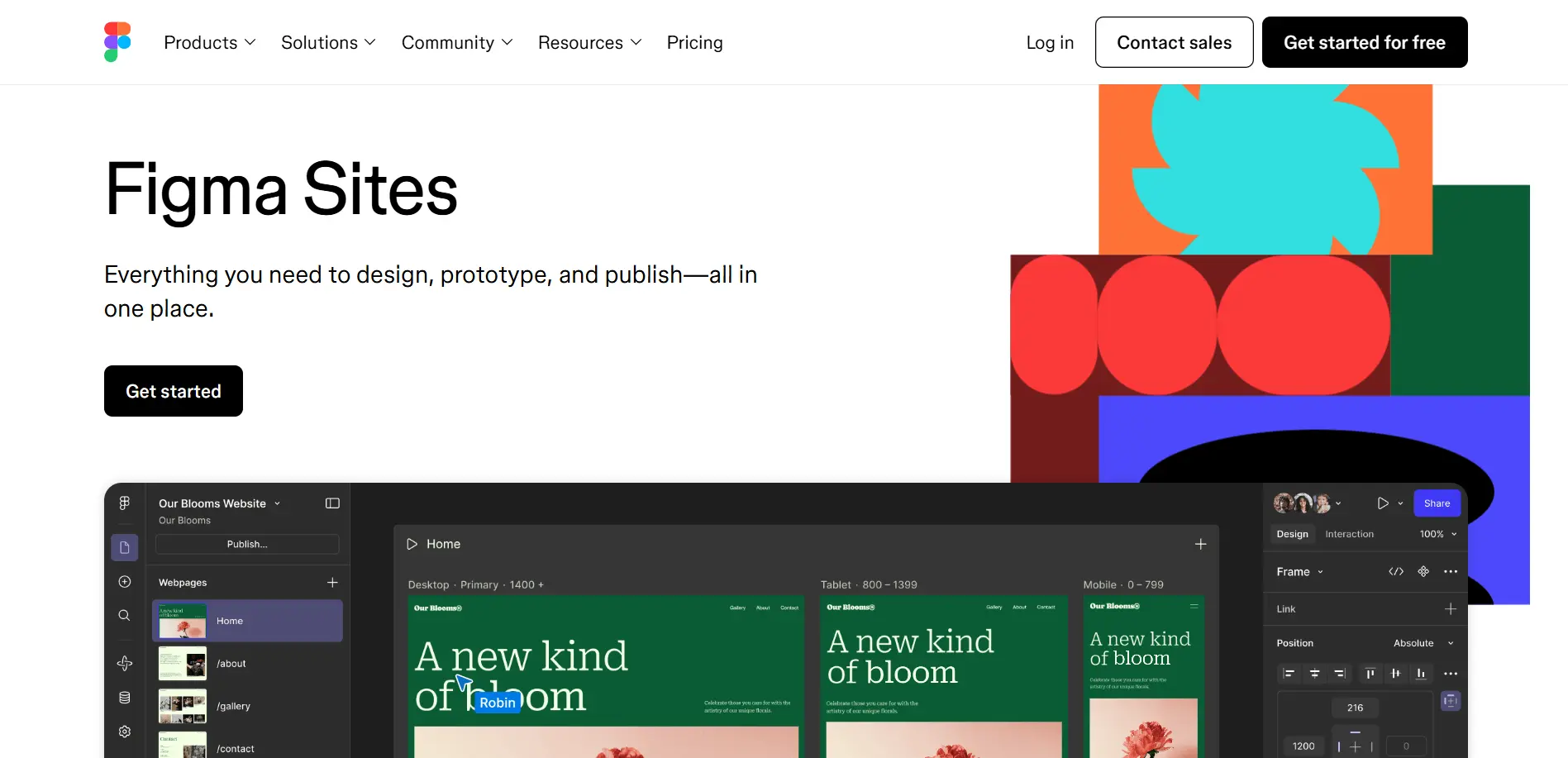The image size is (1568, 758).
Task: Click the insert plus-circle icon in the editor sidebar
Action: click(x=125, y=582)
